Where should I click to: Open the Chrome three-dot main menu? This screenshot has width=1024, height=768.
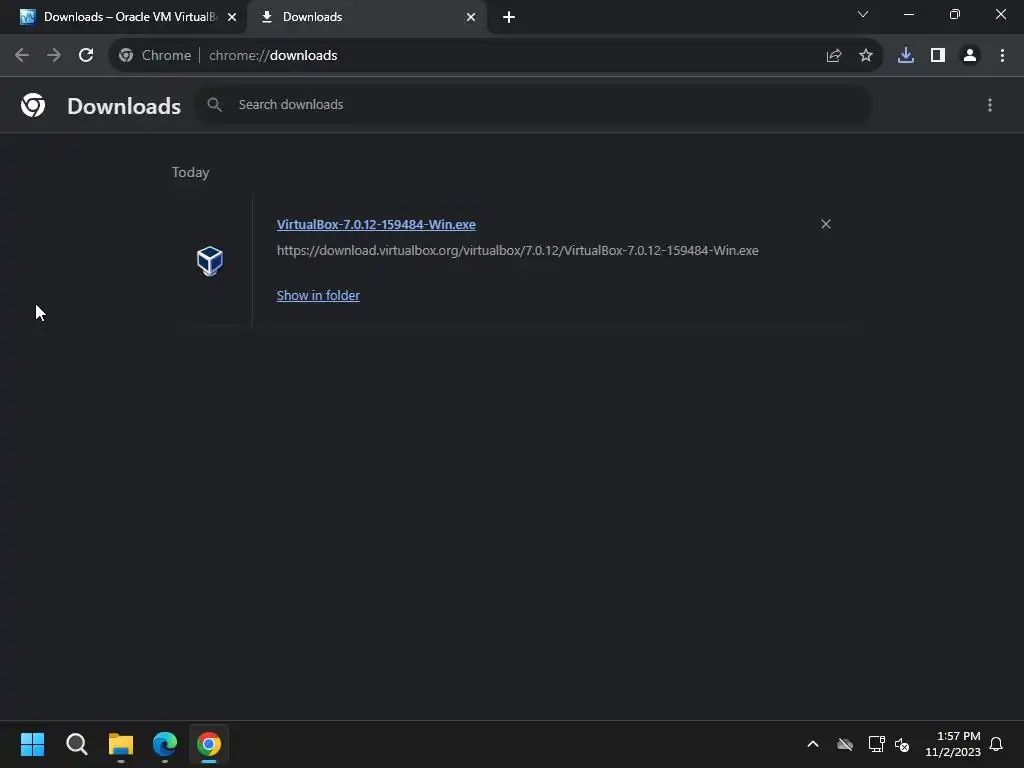point(1002,56)
